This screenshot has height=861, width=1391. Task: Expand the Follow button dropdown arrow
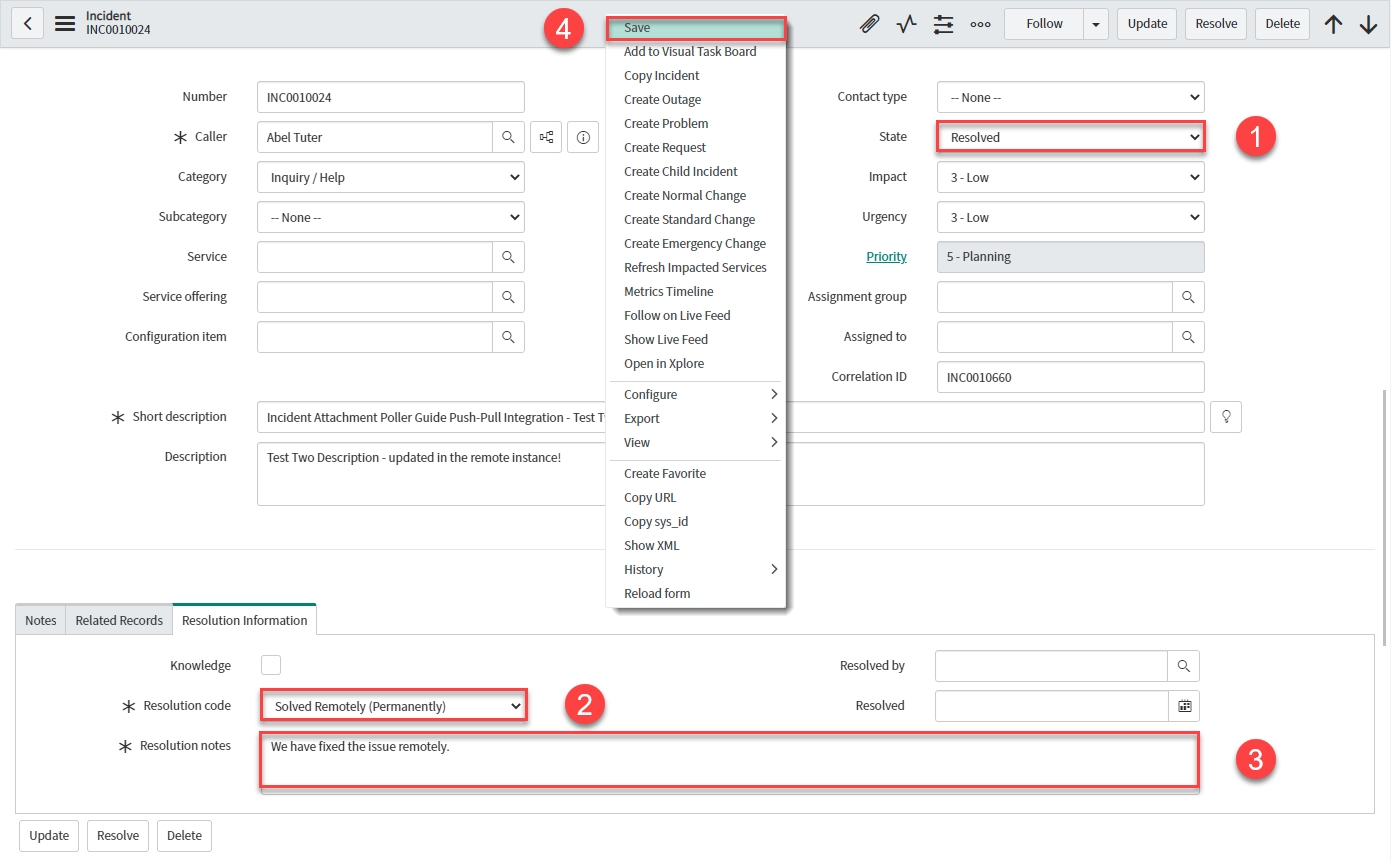pyautogui.click(x=1096, y=24)
